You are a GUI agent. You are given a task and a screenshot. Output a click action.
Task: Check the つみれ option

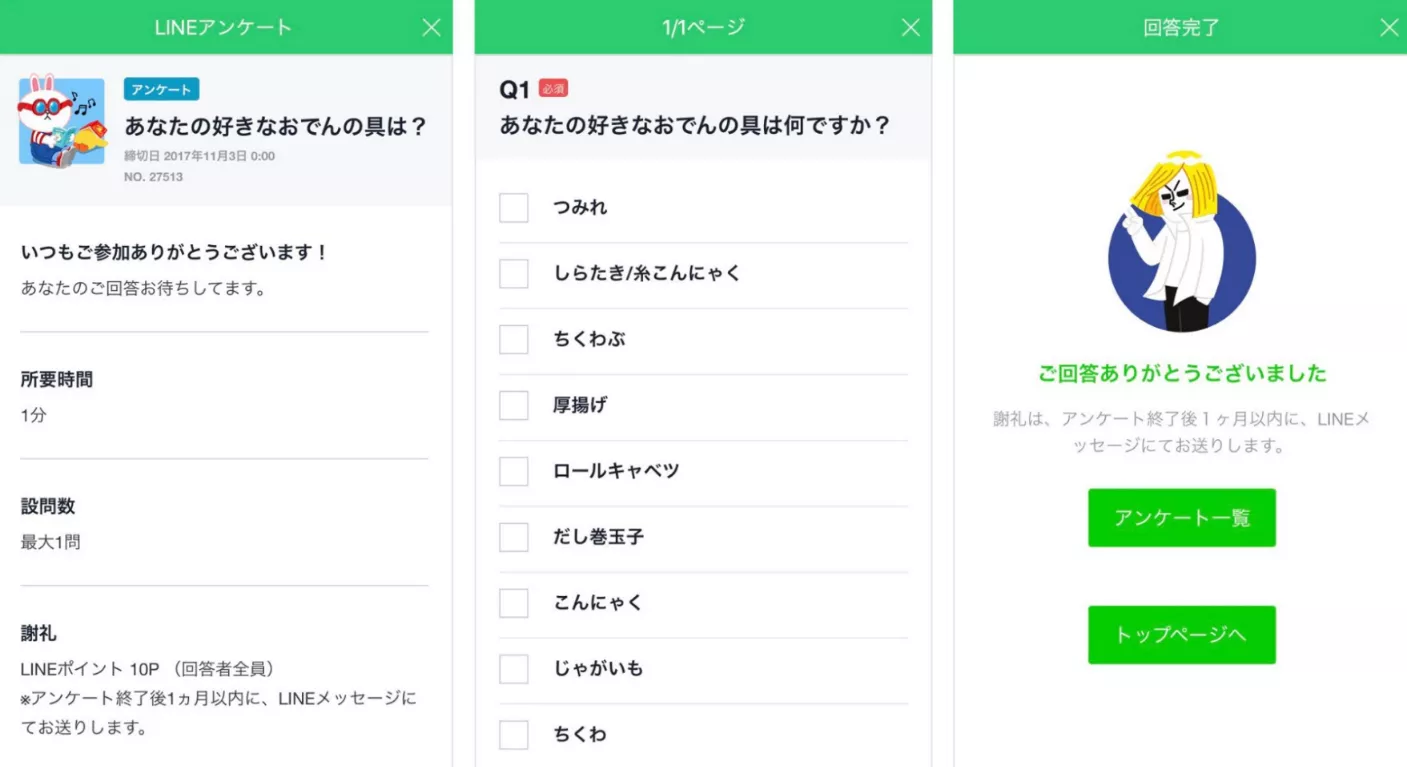coord(514,208)
